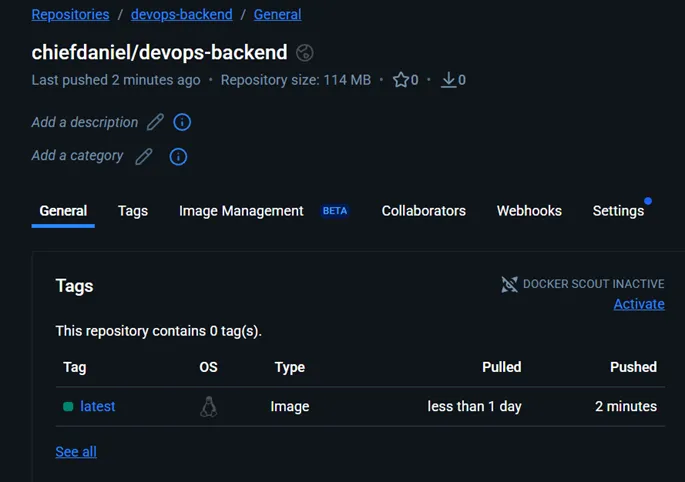The height and width of the screenshot is (482, 685).
Task: Switch to the General tab
Action: tap(63, 211)
